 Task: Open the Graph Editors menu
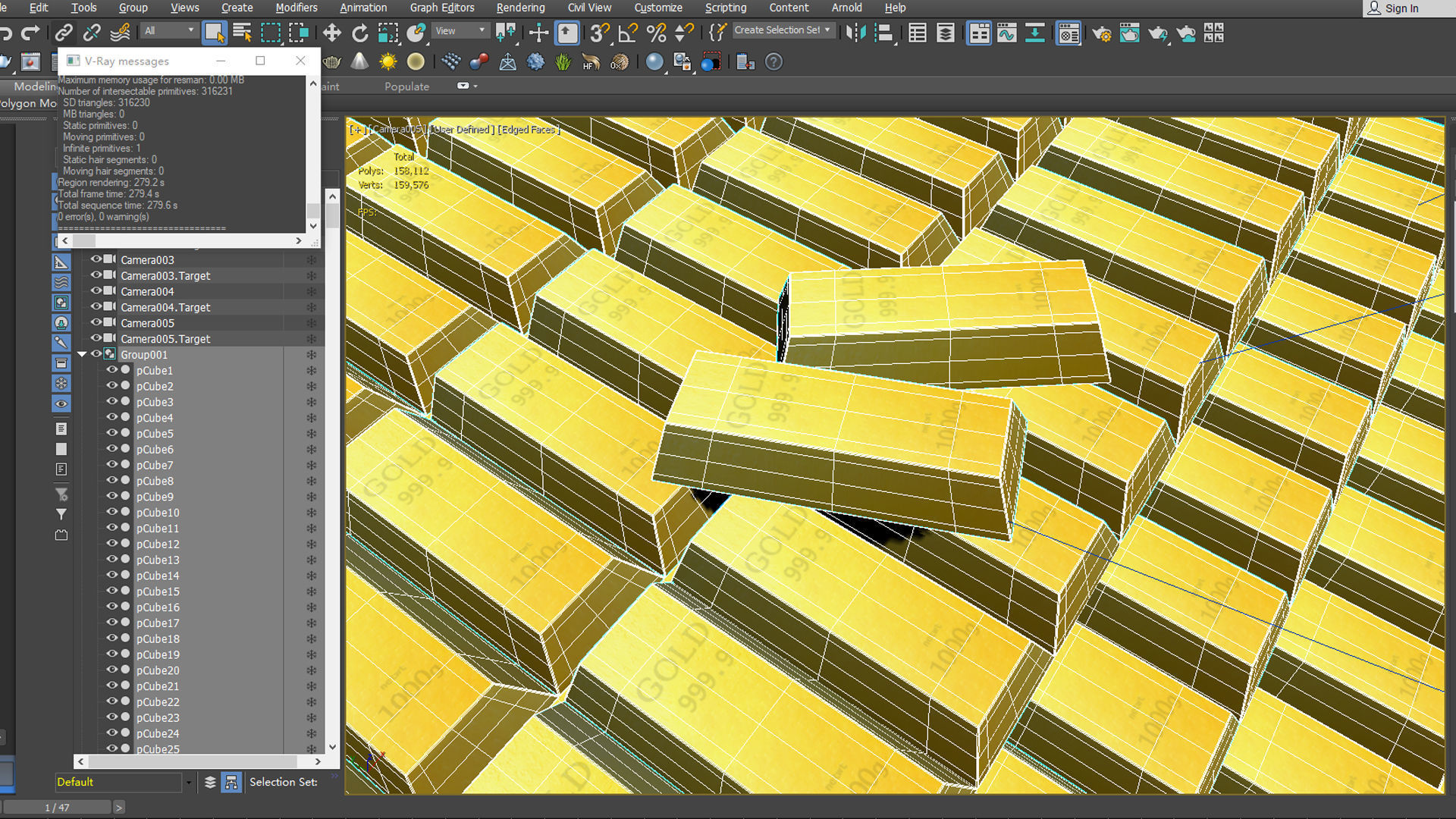[442, 8]
